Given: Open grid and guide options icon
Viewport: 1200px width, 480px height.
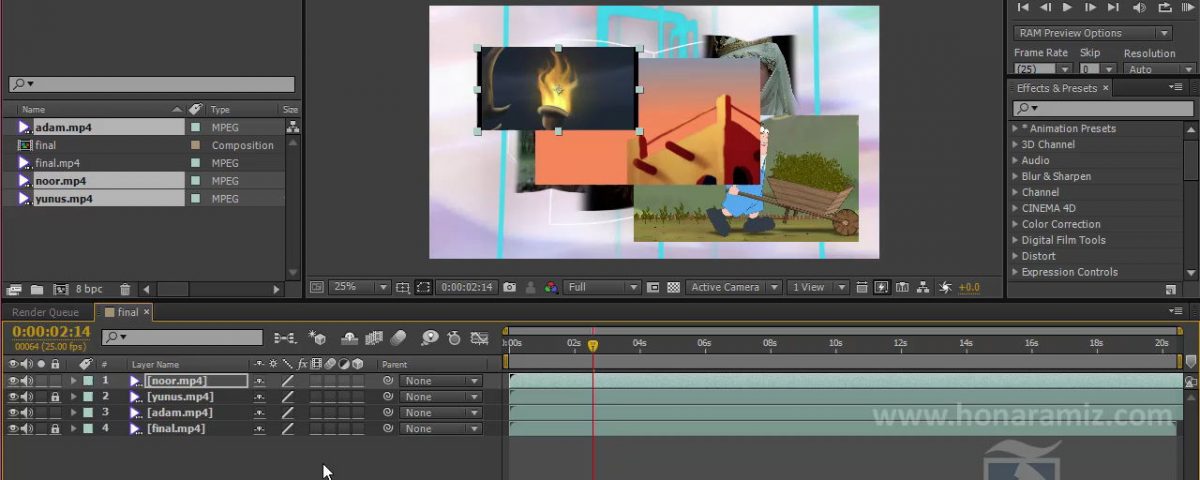Looking at the screenshot, I should (402, 287).
